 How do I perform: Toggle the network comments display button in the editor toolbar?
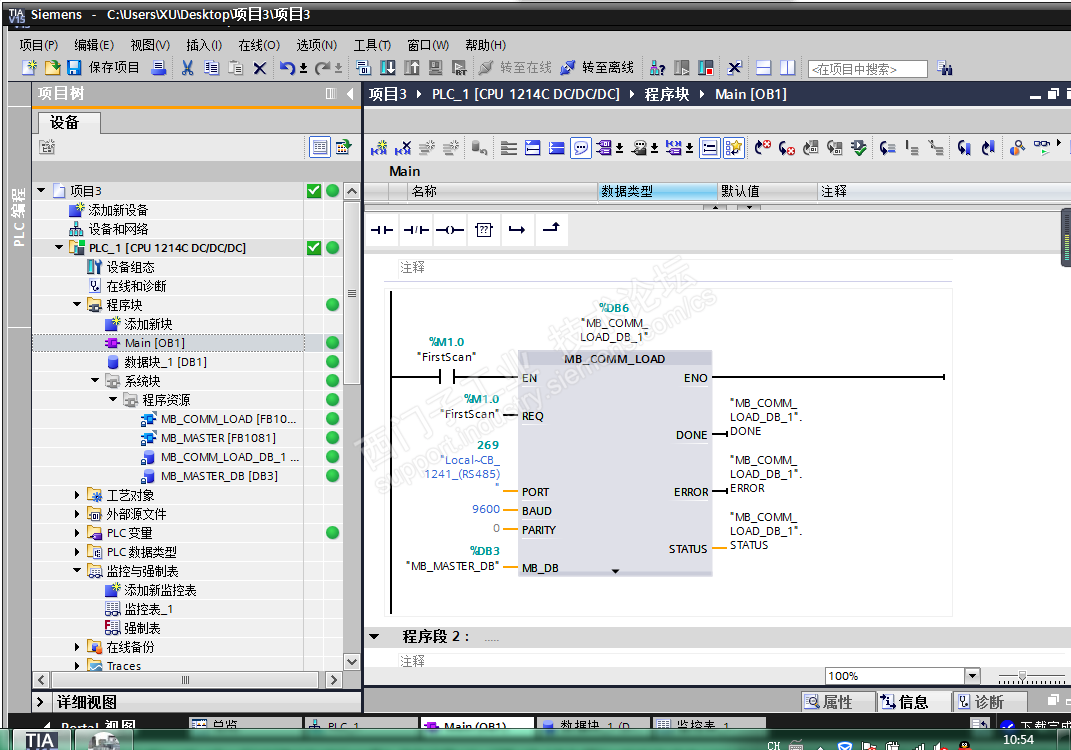(x=581, y=148)
